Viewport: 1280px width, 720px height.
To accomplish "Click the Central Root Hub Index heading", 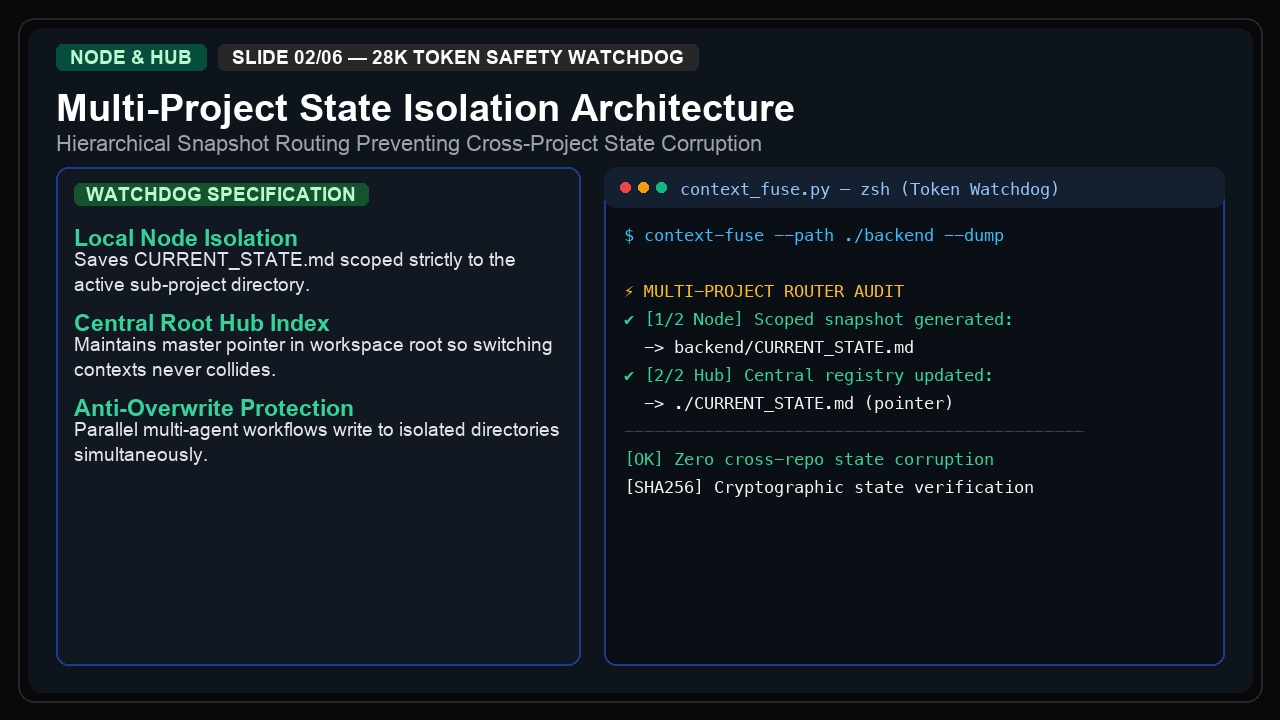I will click(202, 323).
